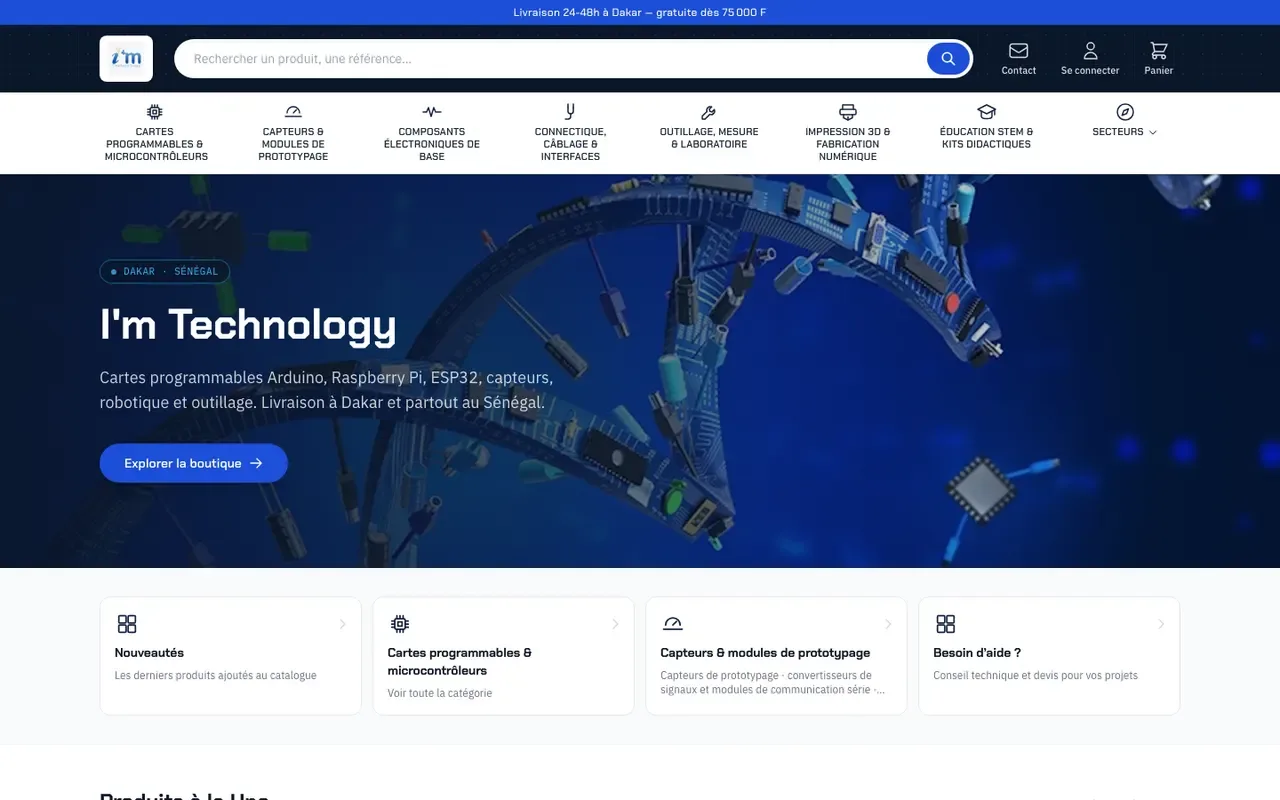Click the search magnifier button
Image resolution: width=1280 pixels, height=800 pixels.
(948, 59)
